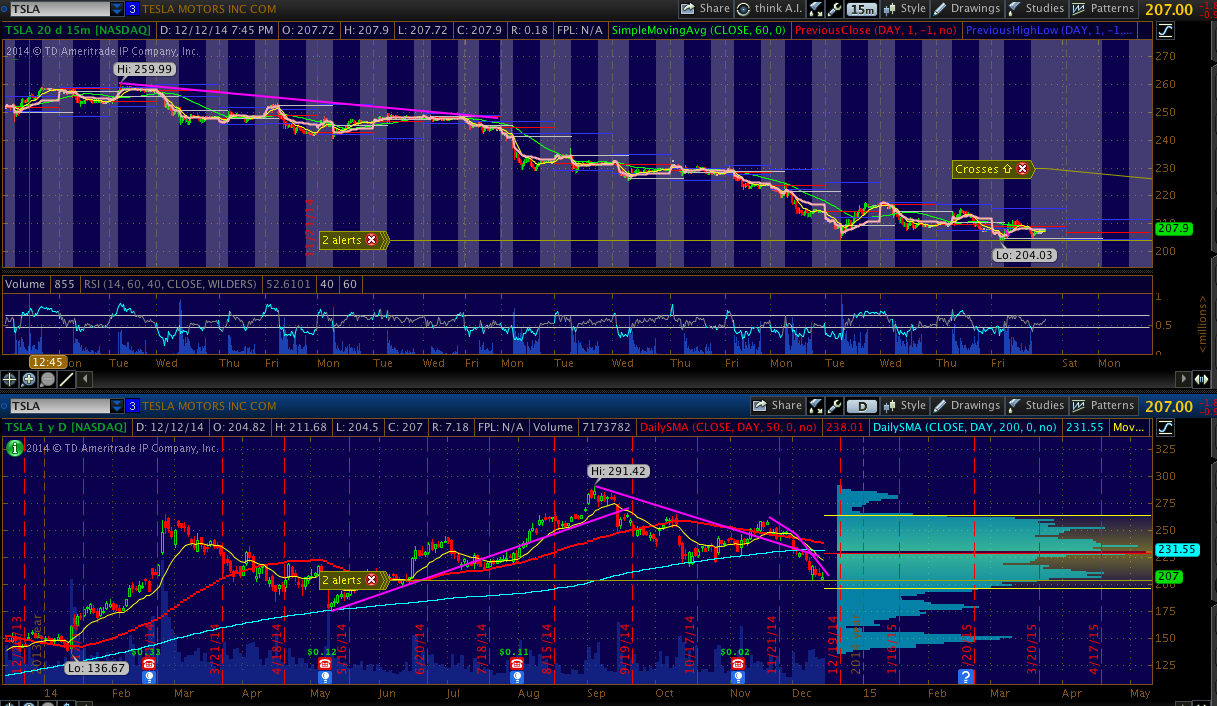The width and height of the screenshot is (1217, 706).
Task: Toggle the D daily aggregation button
Action: tap(860, 406)
